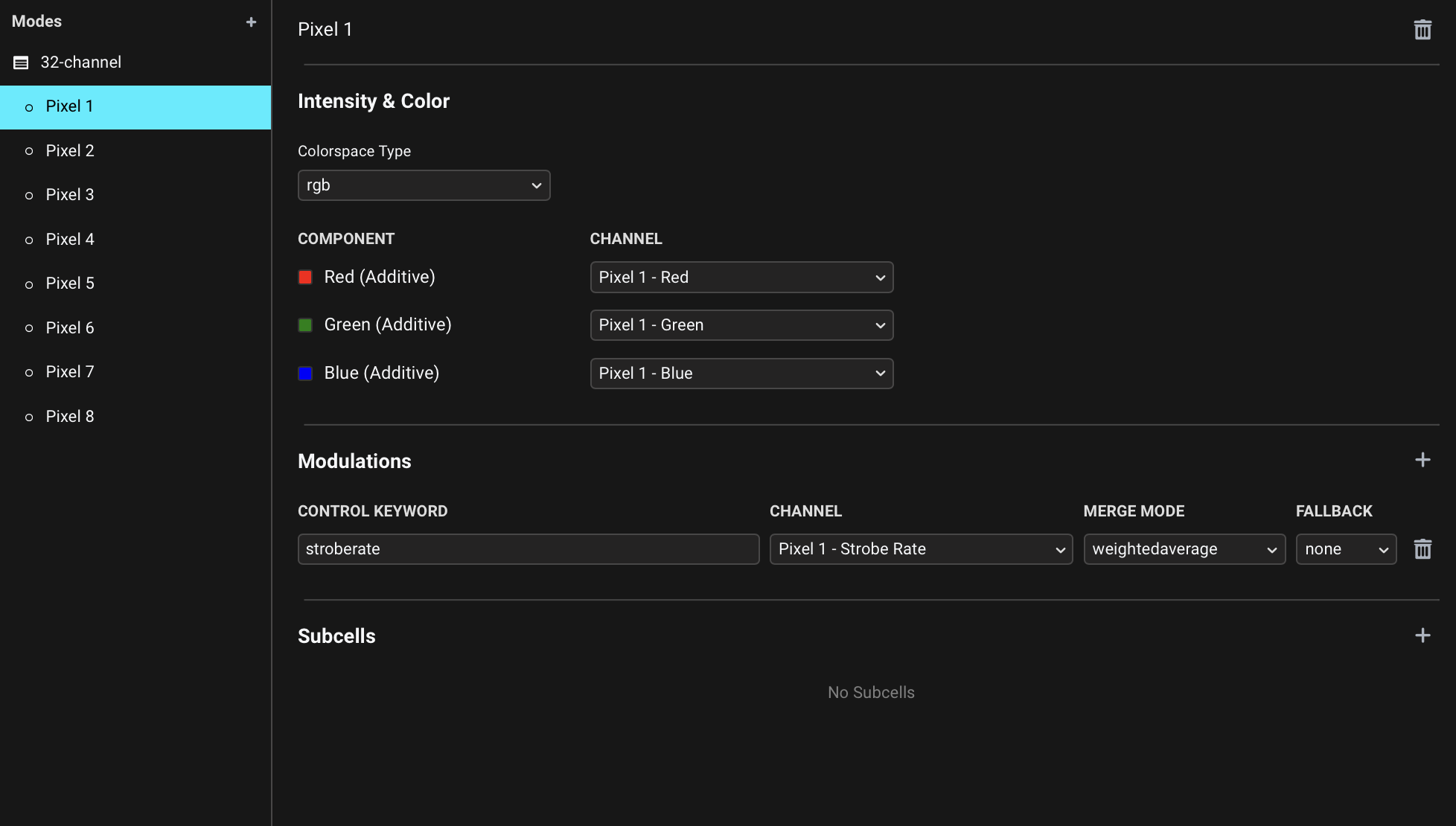Click the Modulations section heading
This screenshot has height=826, width=1456.
[354, 461]
